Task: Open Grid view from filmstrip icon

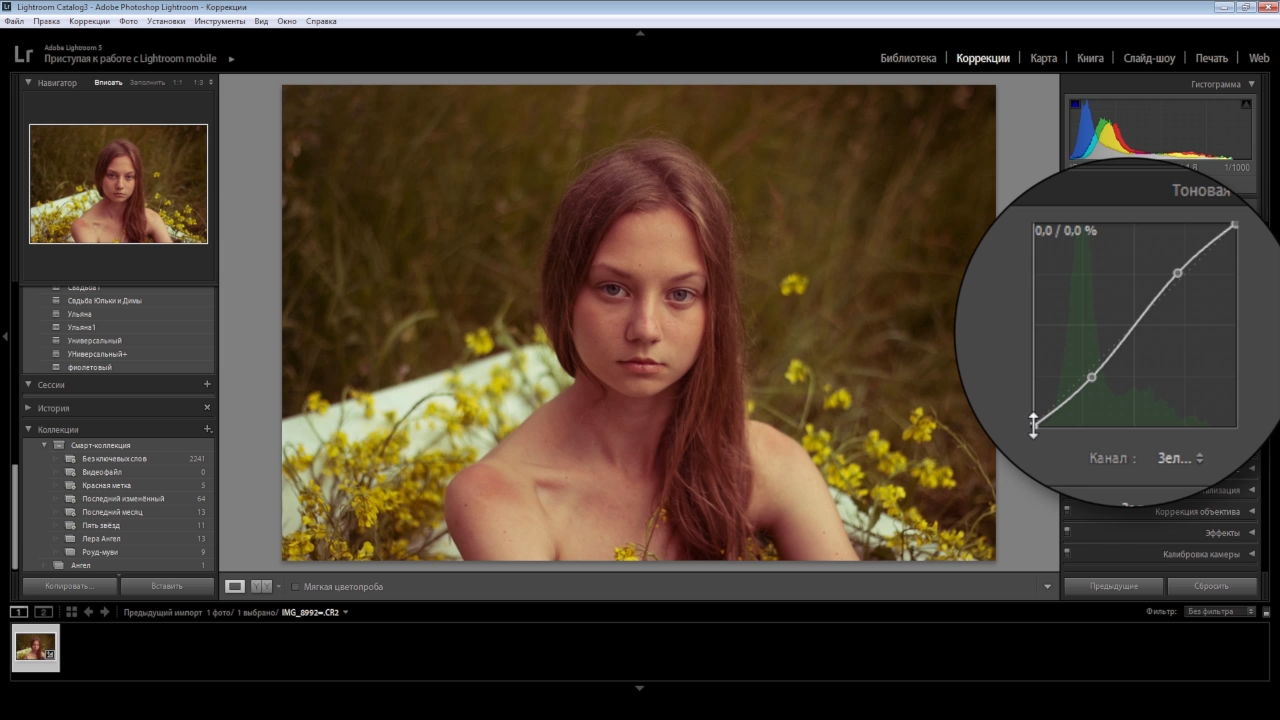Action: (x=71, y=612)
